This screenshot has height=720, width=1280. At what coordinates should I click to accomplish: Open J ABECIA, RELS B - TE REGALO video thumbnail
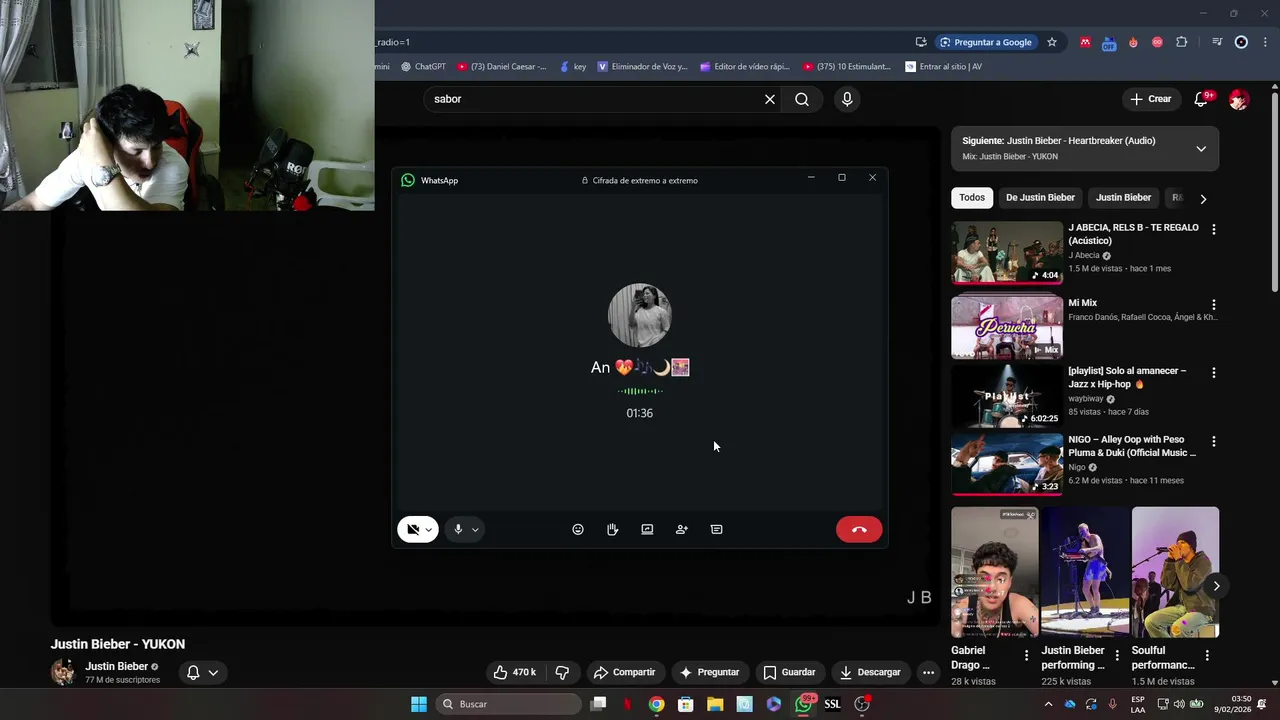point(1007,252)
